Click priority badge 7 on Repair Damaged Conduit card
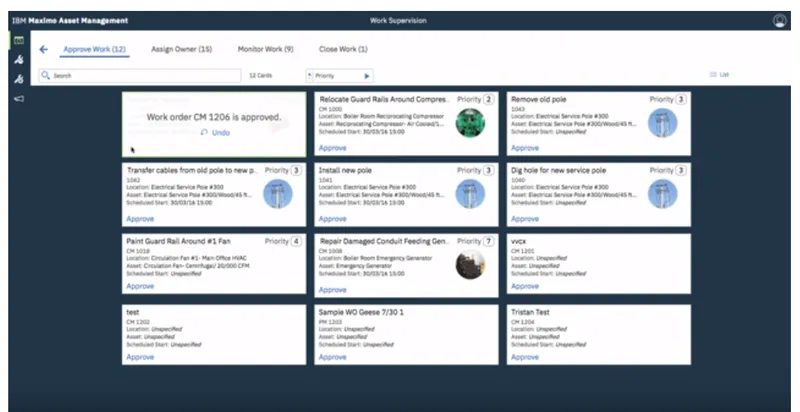The width and height of the screenshot is (800, 412). (488, 241)
